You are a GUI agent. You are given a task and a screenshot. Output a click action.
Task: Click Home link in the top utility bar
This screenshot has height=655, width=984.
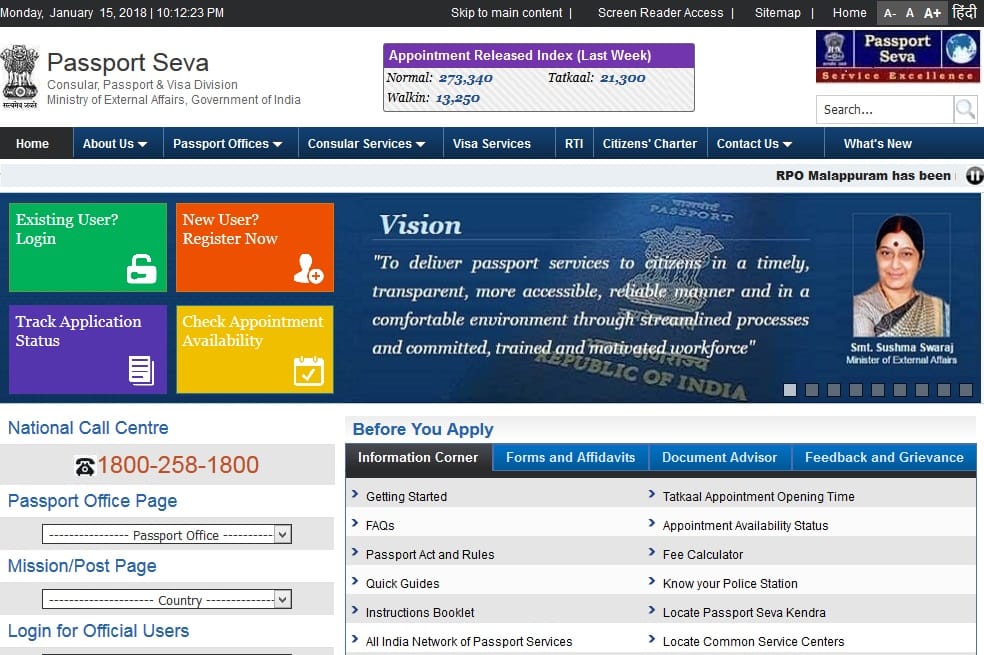(849, 13)
